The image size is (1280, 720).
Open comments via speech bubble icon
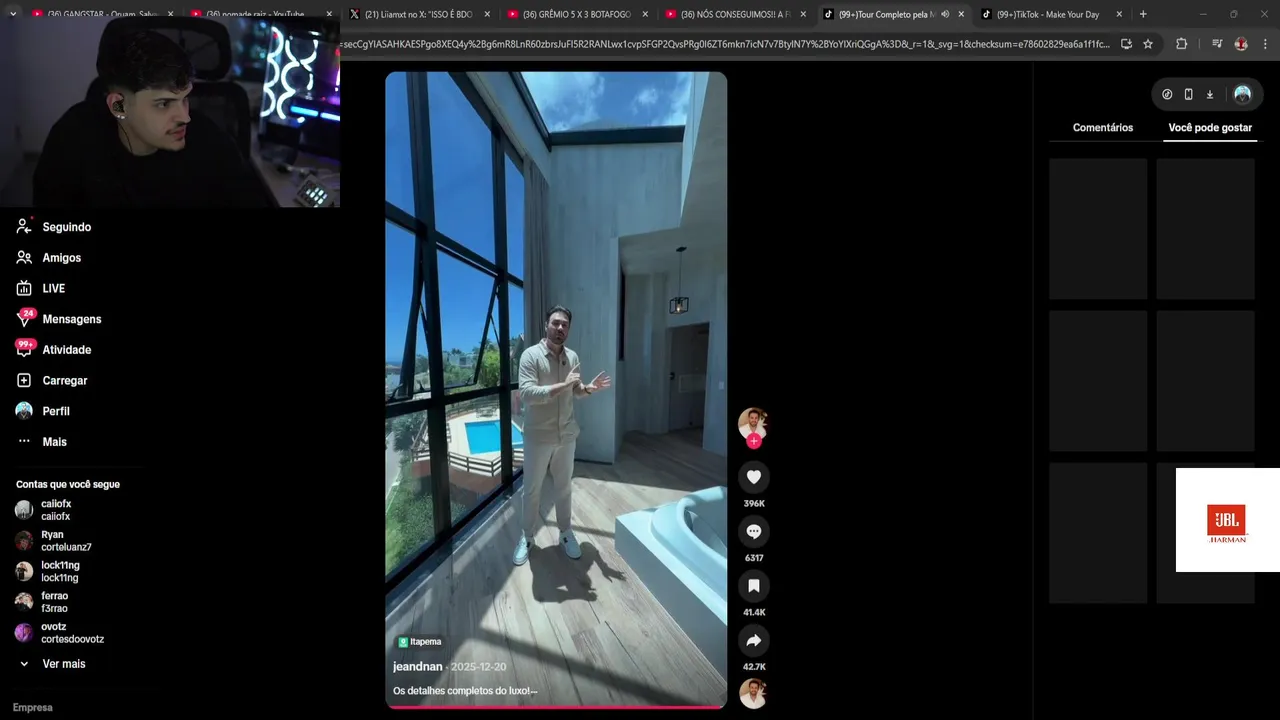coord(753,531)
